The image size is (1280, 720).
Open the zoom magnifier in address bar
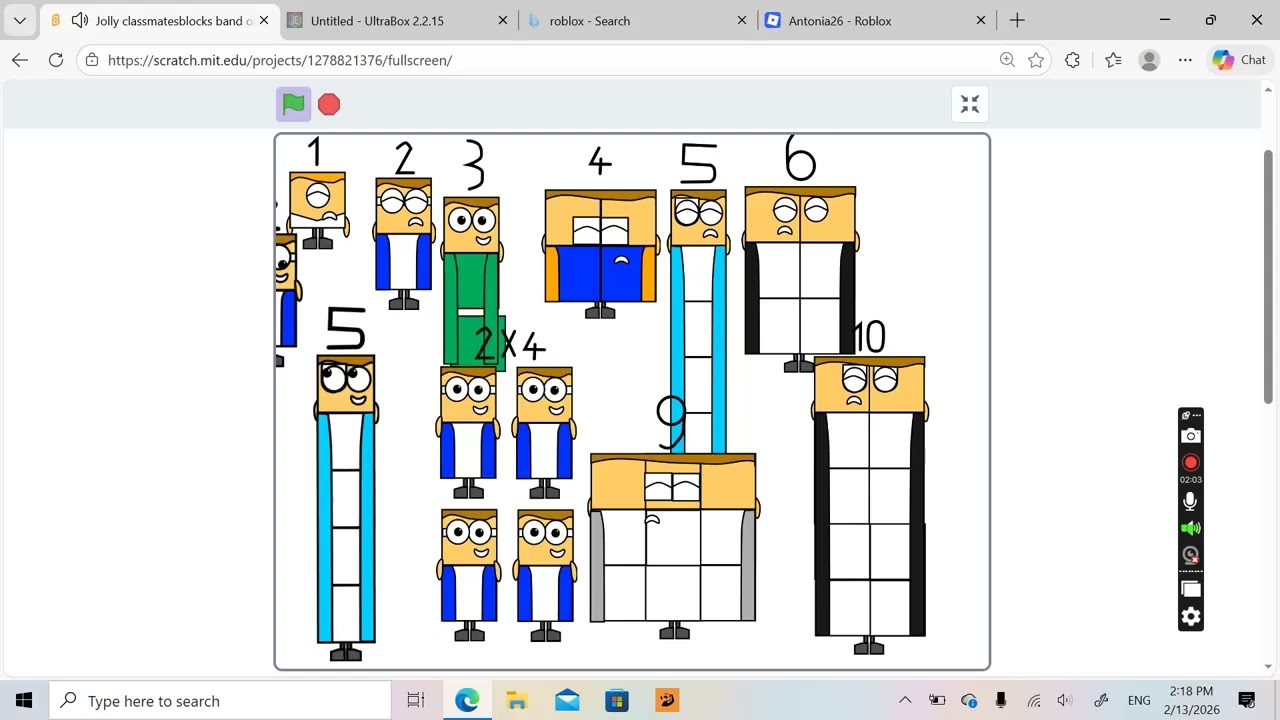pyautogui.click(x=1007, y=60)
